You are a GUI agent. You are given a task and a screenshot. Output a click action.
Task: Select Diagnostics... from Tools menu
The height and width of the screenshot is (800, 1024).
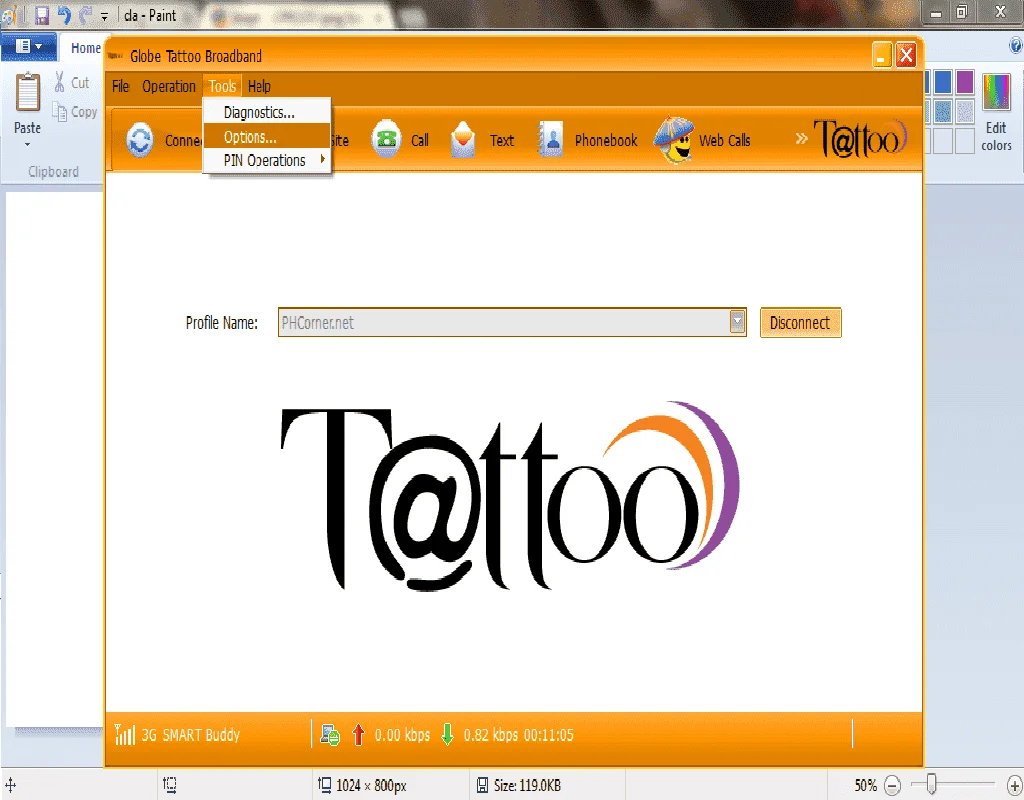(267, 112)
